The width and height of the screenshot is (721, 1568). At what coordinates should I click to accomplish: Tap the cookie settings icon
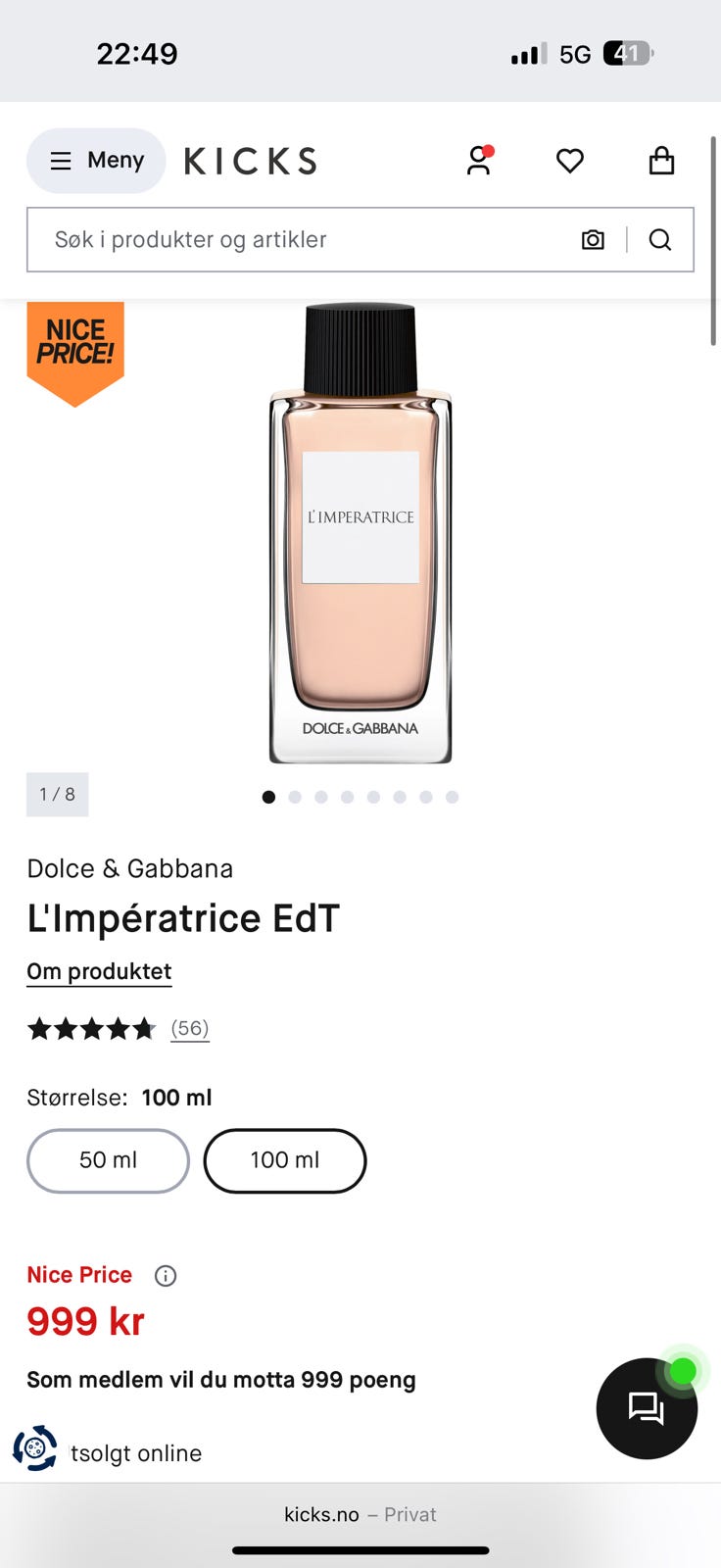coord(35,1448)
